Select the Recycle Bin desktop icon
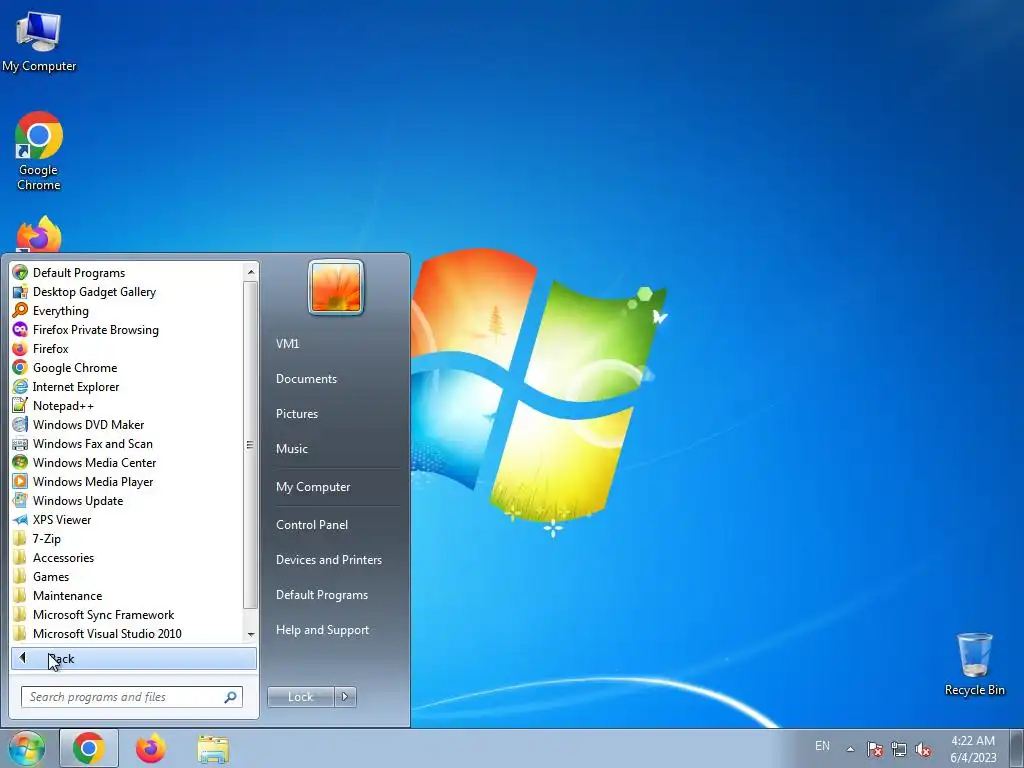This screenshot has width=1024, height=768. point(974,664)
